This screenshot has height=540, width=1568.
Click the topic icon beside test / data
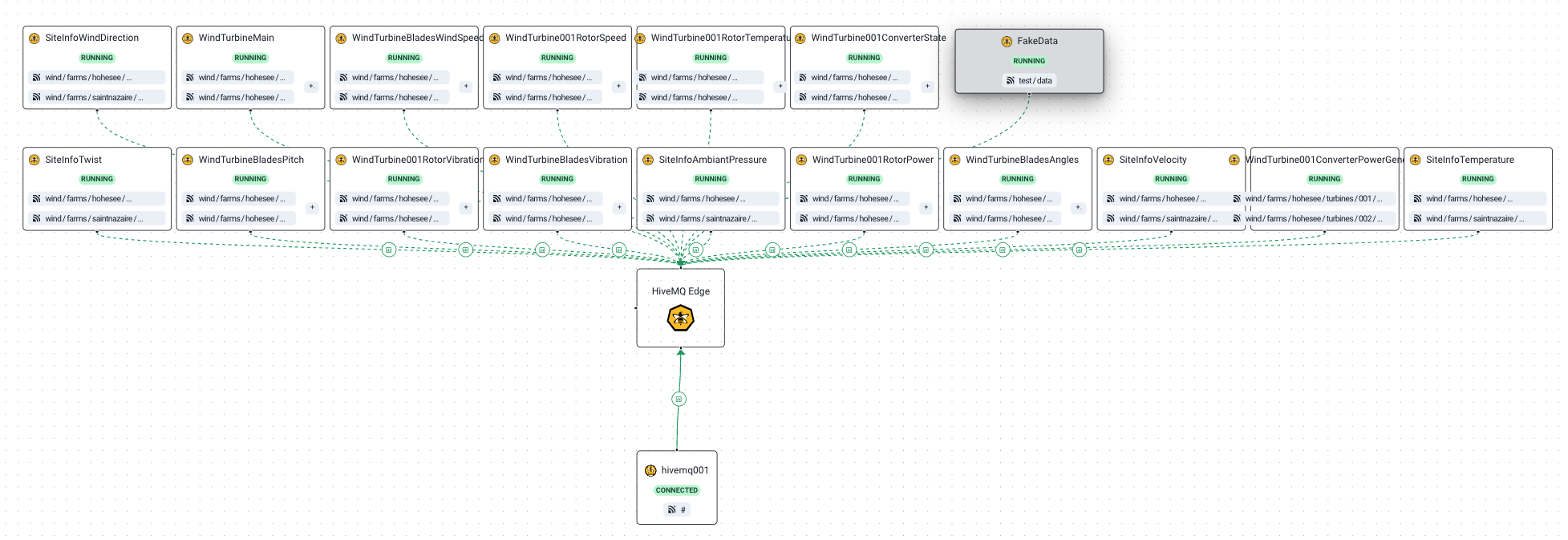point(1011,80)
